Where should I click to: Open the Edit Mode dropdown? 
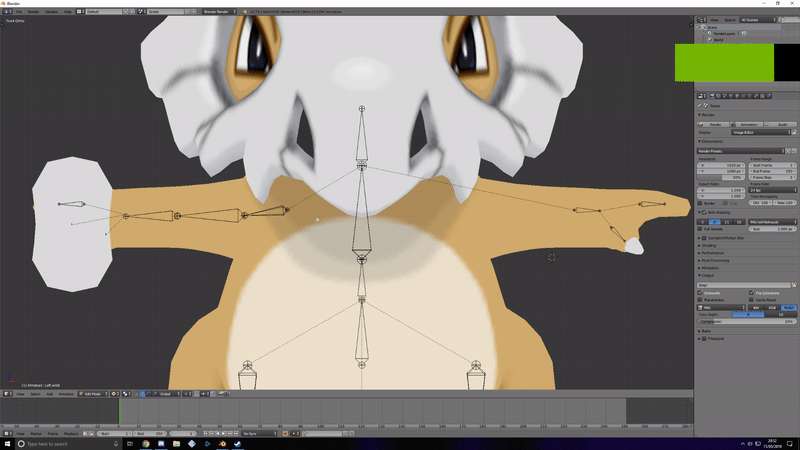[x=94, y=394]
